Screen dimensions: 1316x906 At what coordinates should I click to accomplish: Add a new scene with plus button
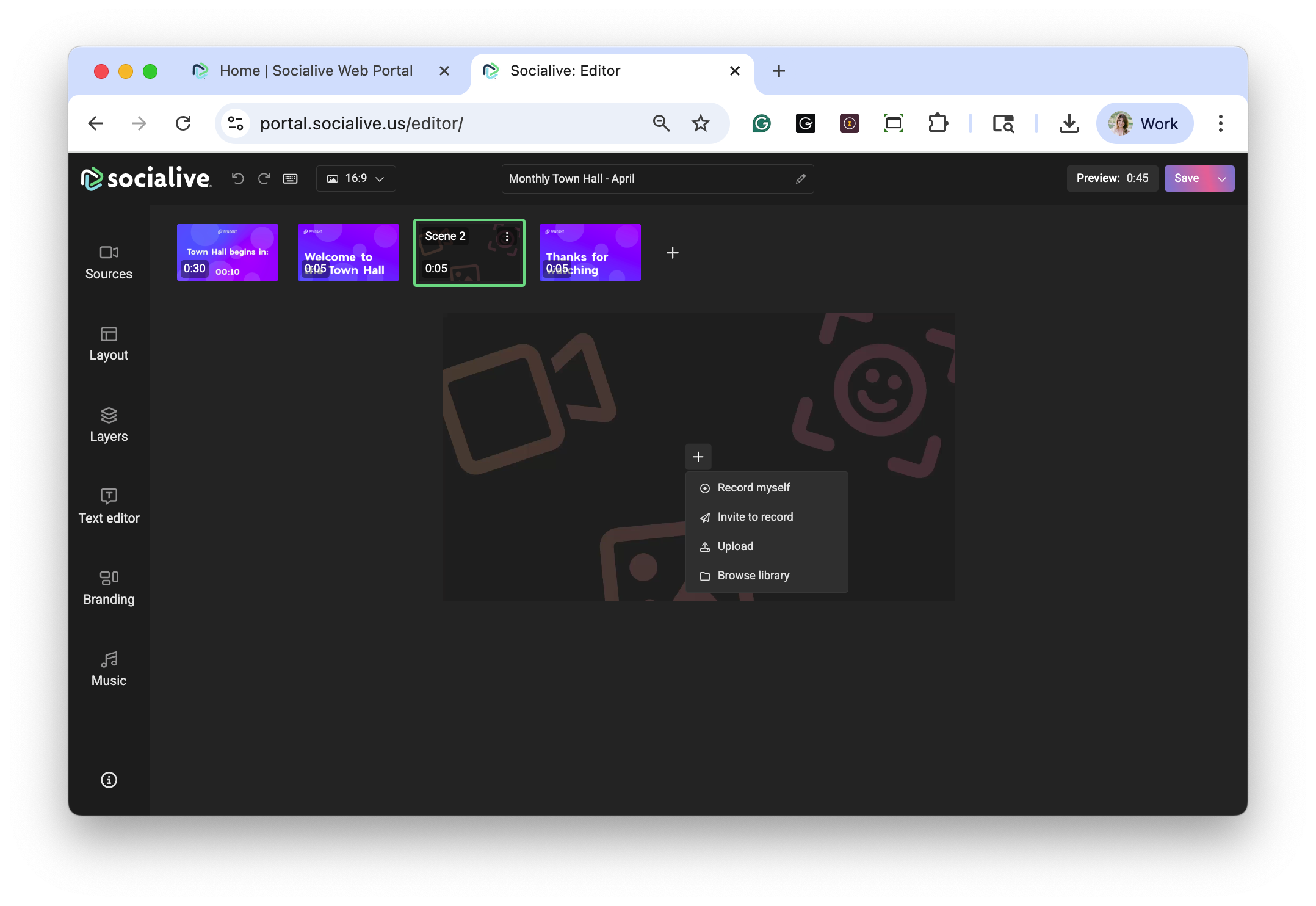click(672, 253)
